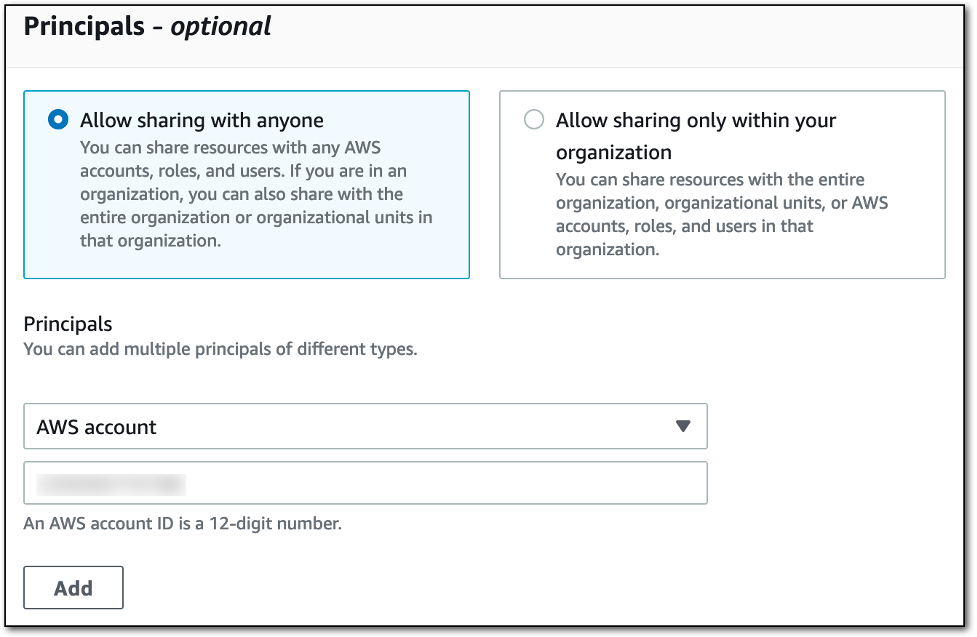Click the selected radio indicator dot
The width and height of the screenshot is (977, 637).
click(60, 119)
